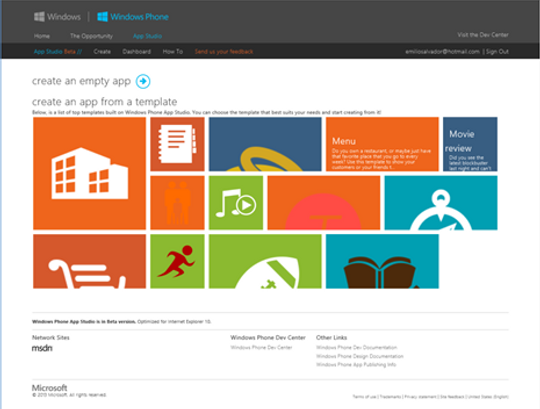Click the Microsoft logo in footer
Image resolution: width=540 pixels, height=409 pixels.
(x=50, y=388)
